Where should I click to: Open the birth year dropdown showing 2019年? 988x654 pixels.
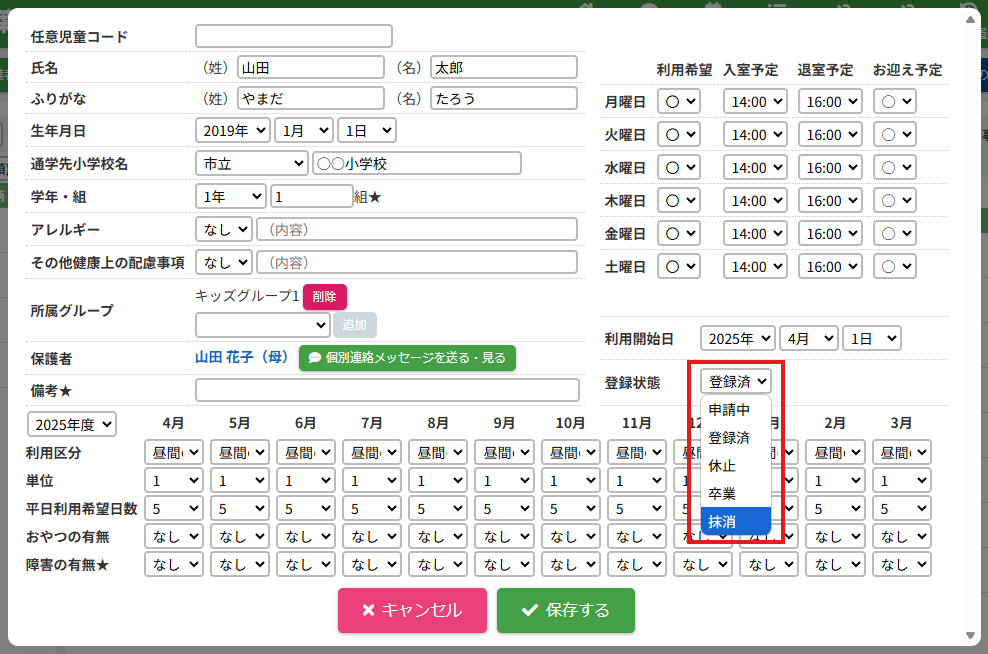point(233,130)
